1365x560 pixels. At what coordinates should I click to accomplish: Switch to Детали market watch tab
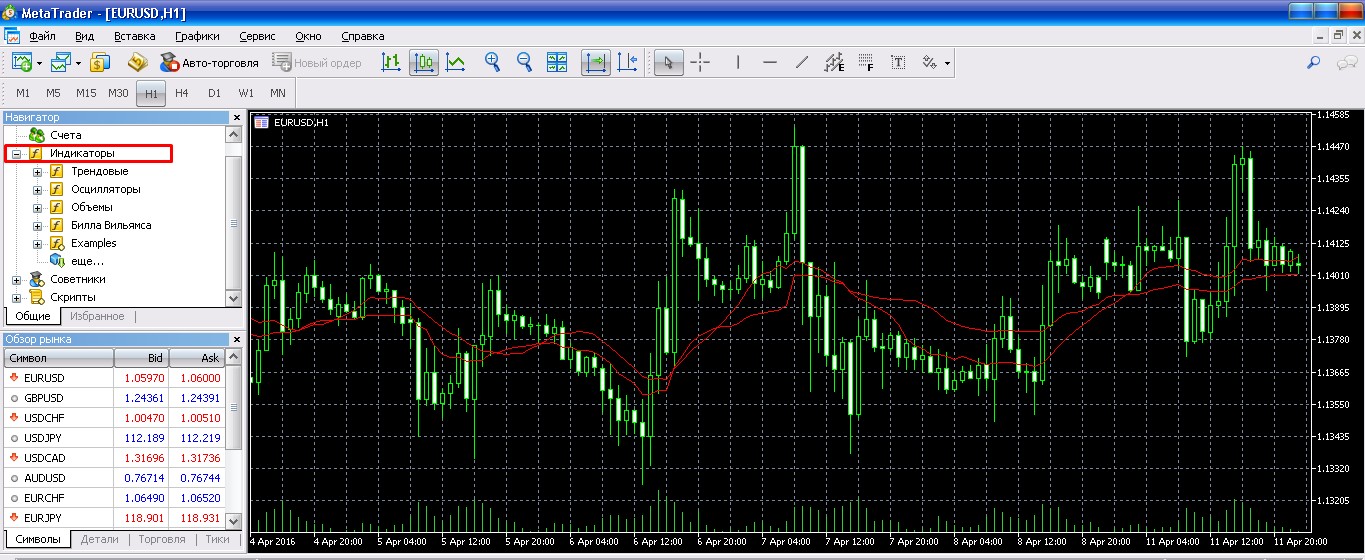(99, 539)
